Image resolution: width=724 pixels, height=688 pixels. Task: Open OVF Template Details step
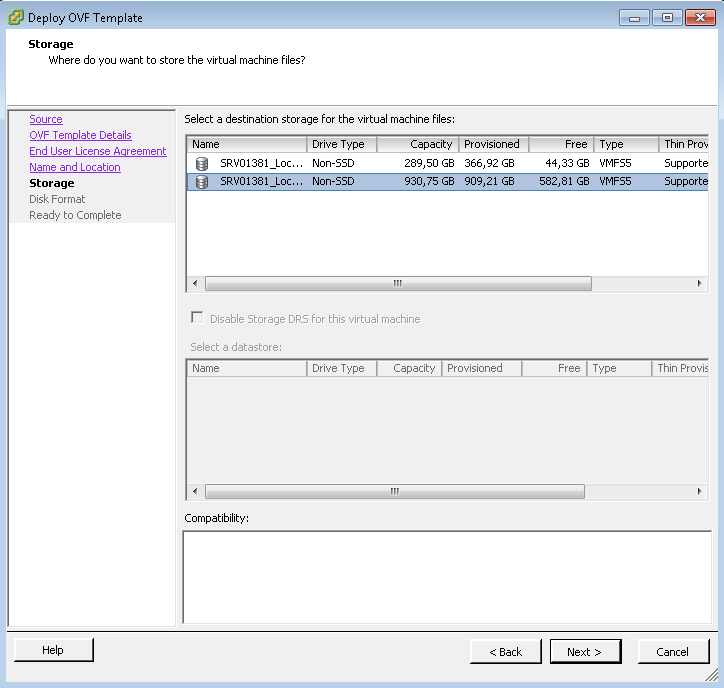click(x=80, y=135)
